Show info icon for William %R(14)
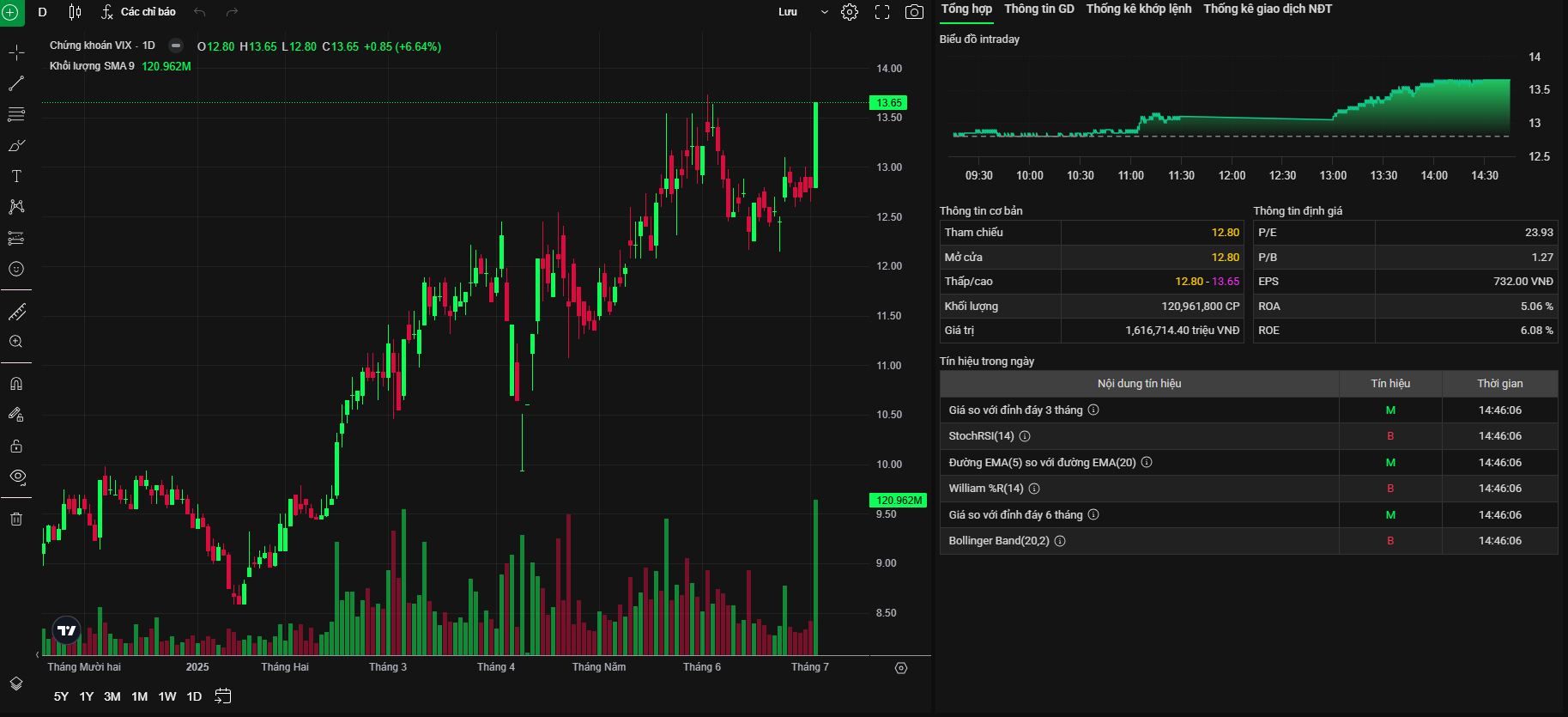Viewport: 1568px width, 717px height. pyautogui.click(x=1034, y=489)
